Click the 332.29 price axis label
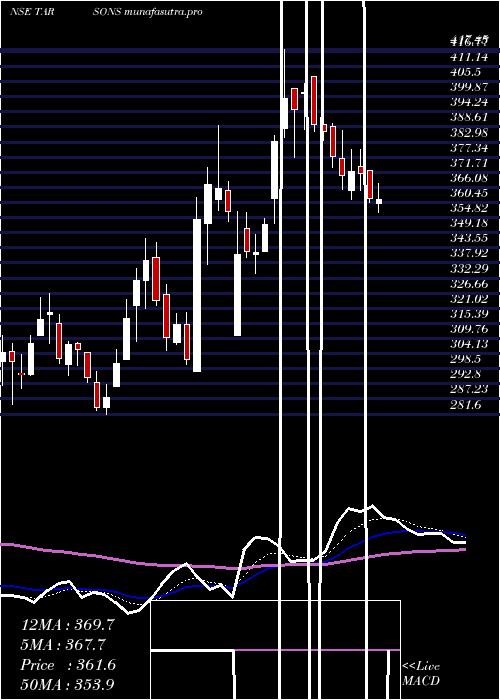This screenshot has width=500, height=700. pos(469,269)
